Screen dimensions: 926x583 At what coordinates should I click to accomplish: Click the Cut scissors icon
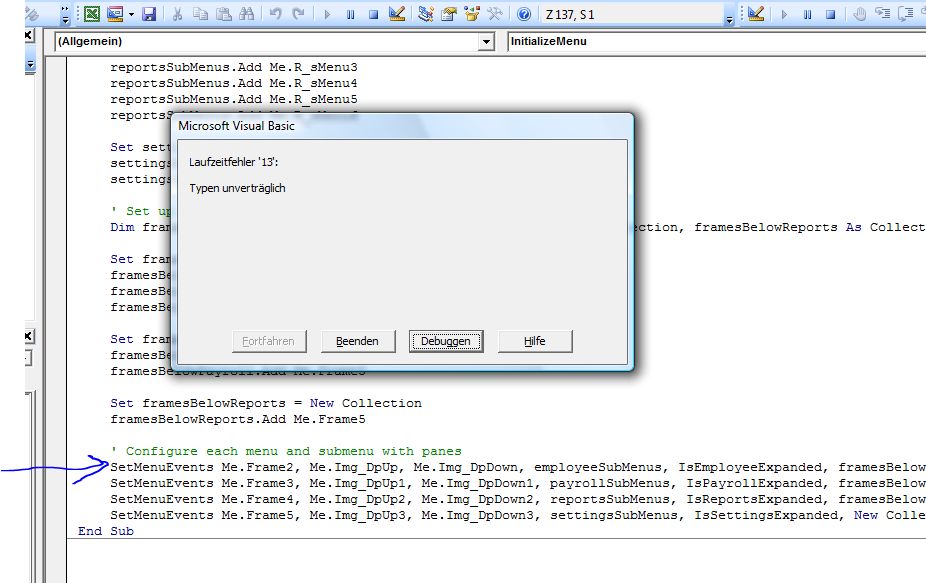(177, 14)
